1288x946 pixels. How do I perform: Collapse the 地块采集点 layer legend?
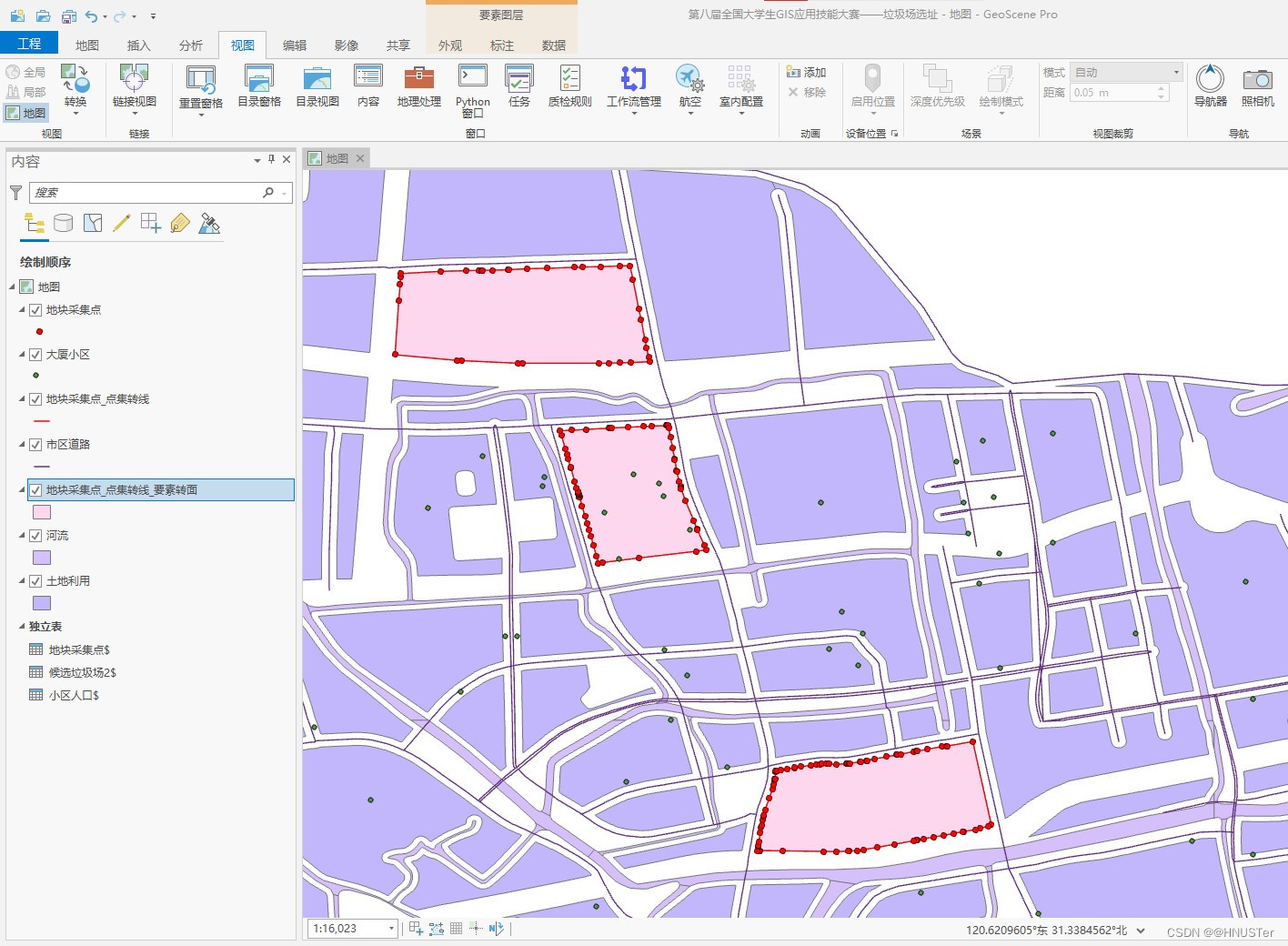pos(22,310)
